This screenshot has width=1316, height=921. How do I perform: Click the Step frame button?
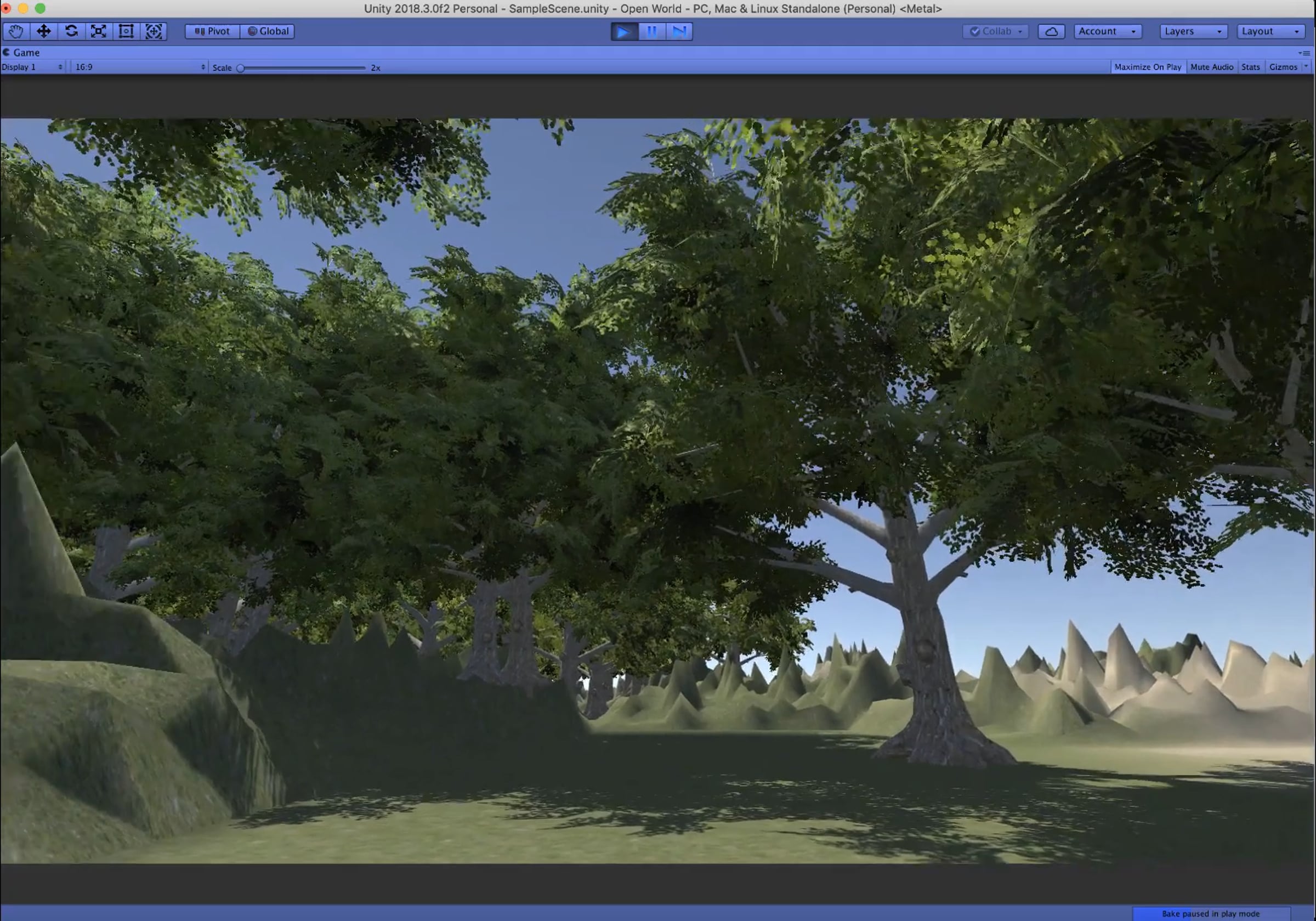coord(679,31)
